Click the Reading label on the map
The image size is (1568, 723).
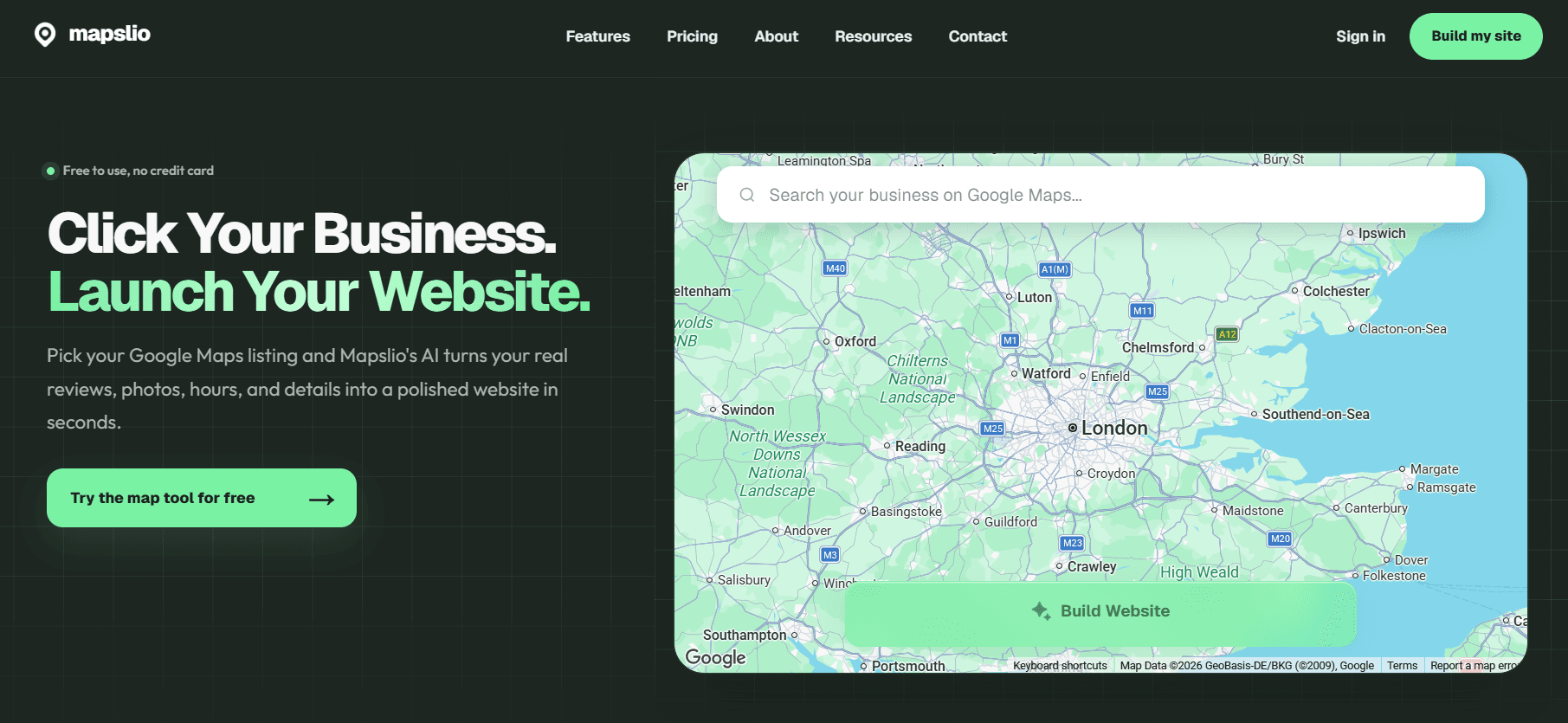(920, 446)
